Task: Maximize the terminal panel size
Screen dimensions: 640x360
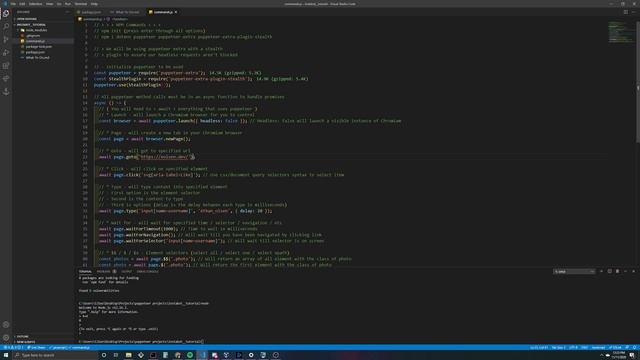Action: pos(625,271)
